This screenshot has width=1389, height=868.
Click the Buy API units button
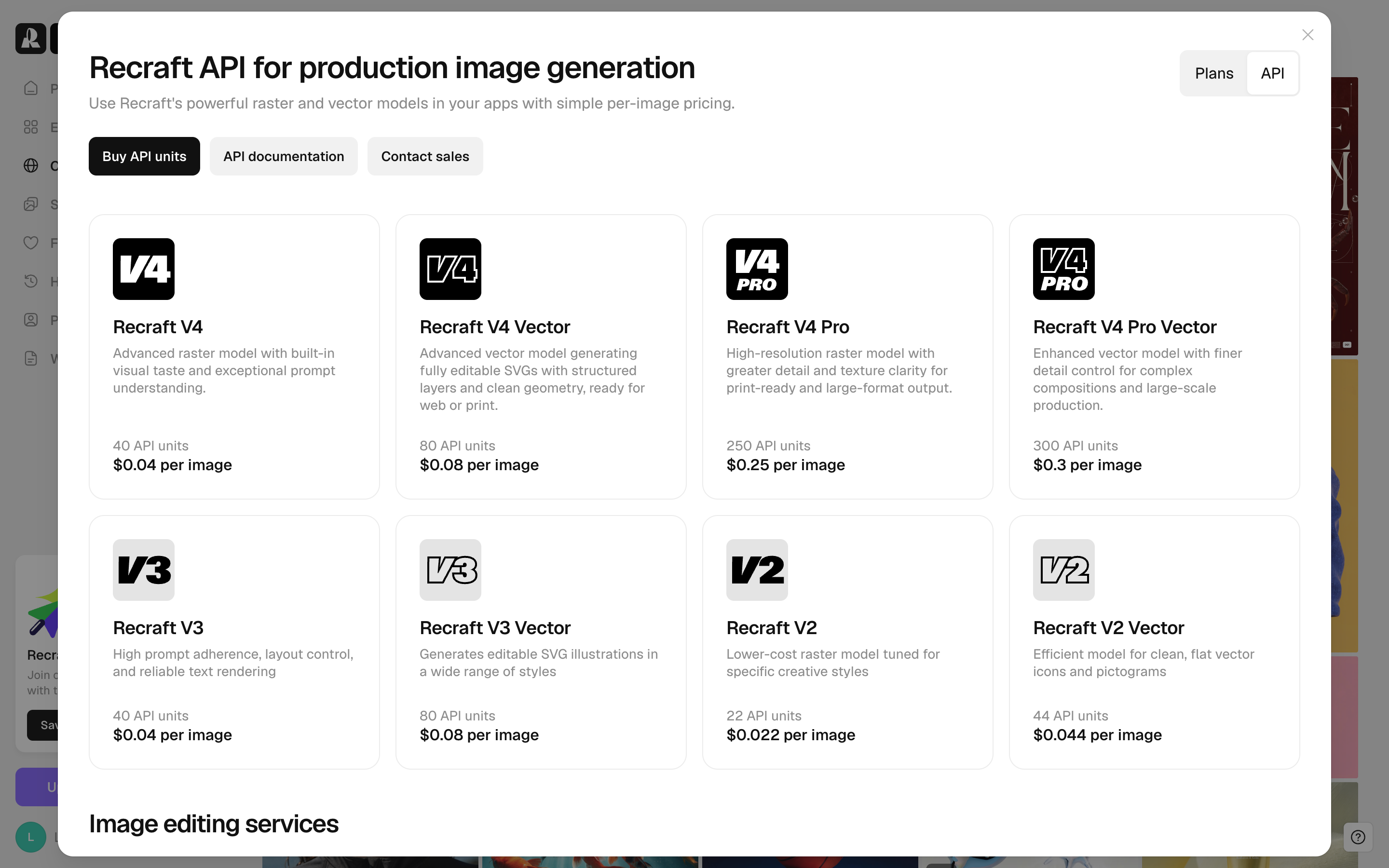[144, 156]
